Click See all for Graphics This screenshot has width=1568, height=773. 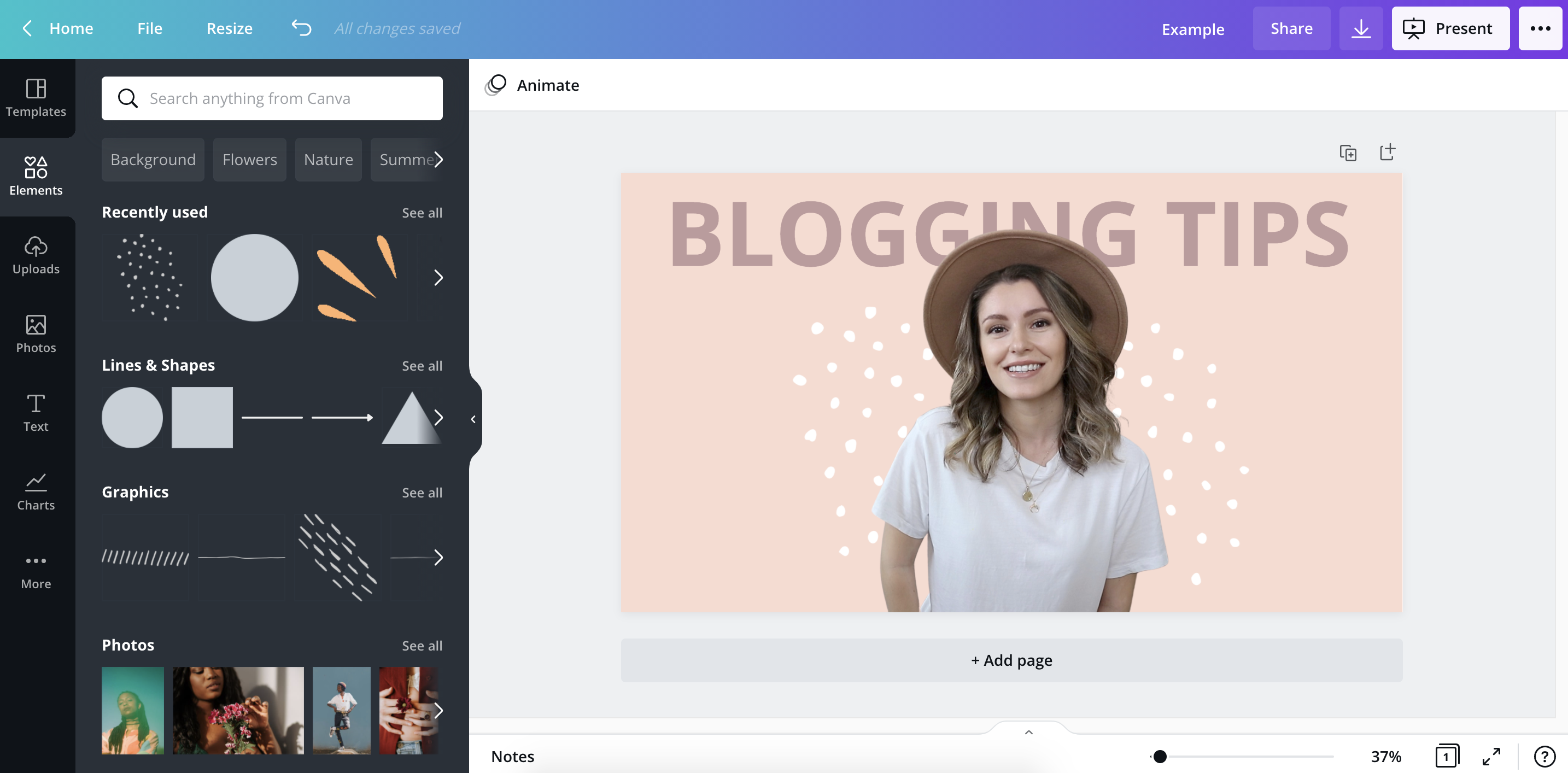[422, 493]
